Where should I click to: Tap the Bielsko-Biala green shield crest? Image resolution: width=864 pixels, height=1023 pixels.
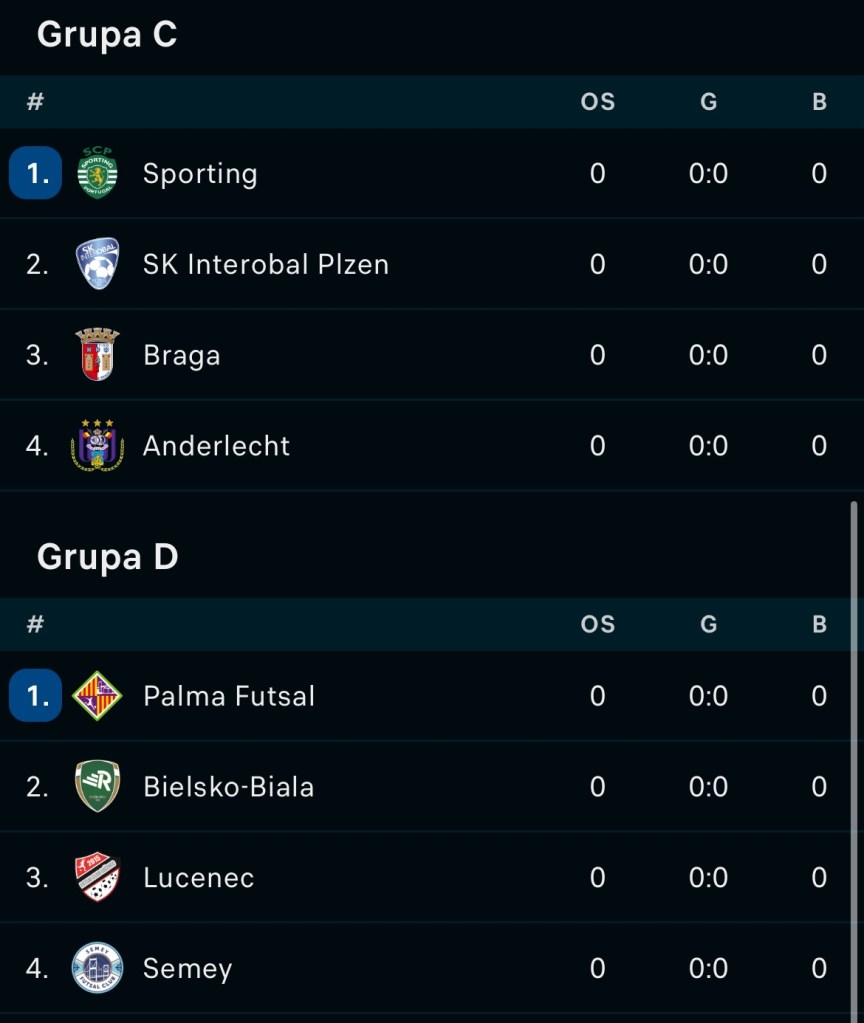coord(97,787)
